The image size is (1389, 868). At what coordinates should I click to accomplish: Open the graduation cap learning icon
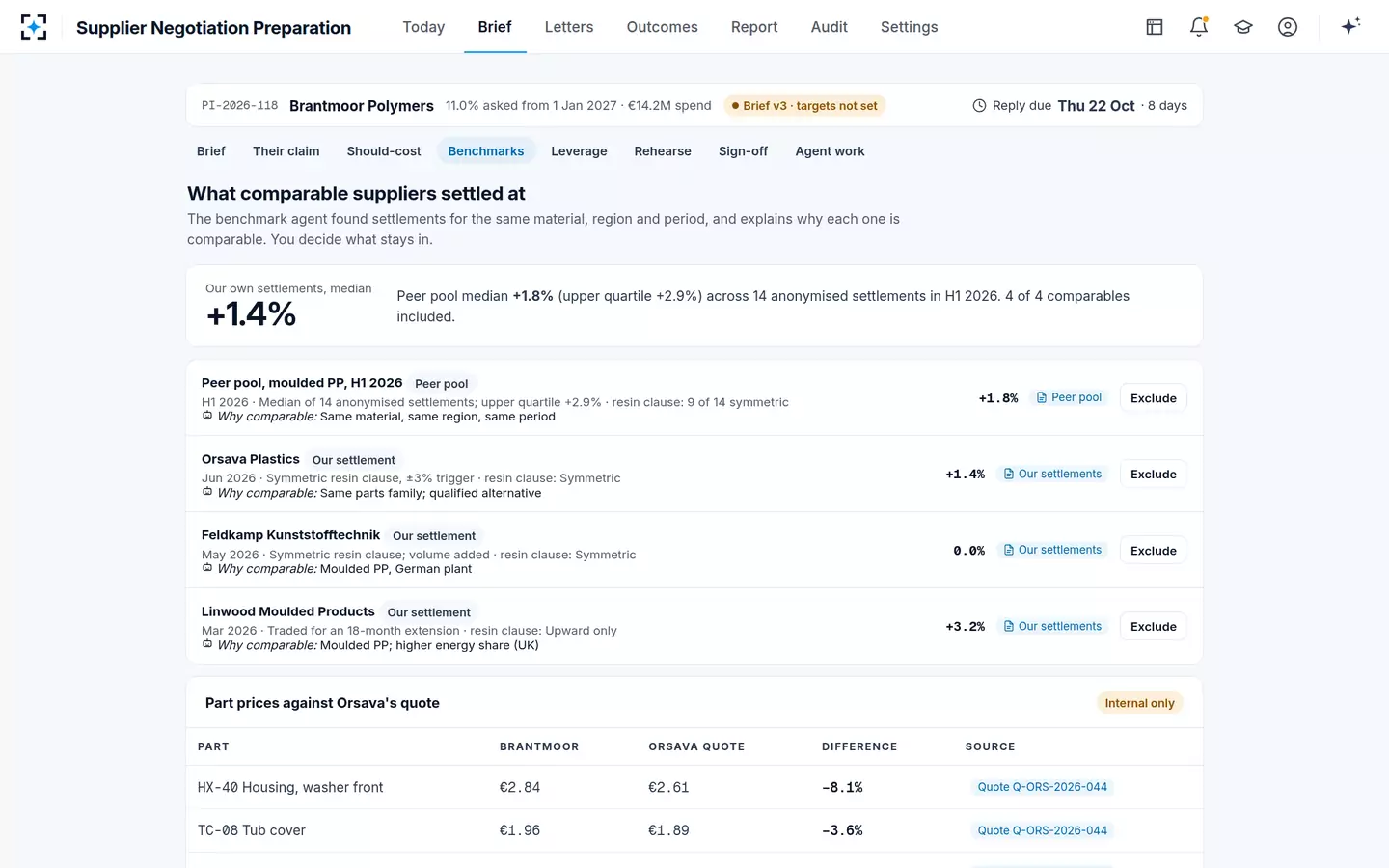(x=1243, y=27)
